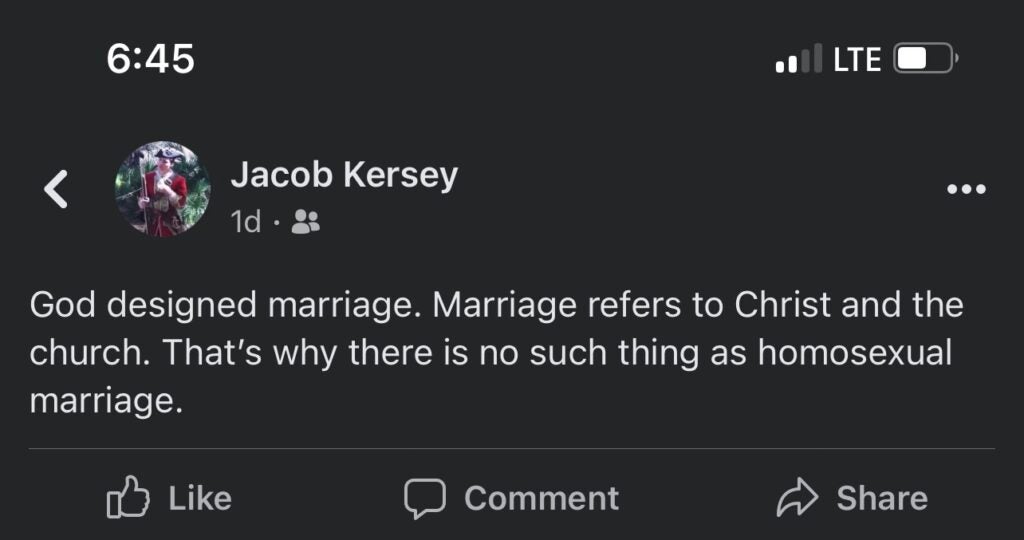This screenshot has height=540, width=1024.
Task: Tap the Jacob Kersey name link
Action: (x=344, y=175)
